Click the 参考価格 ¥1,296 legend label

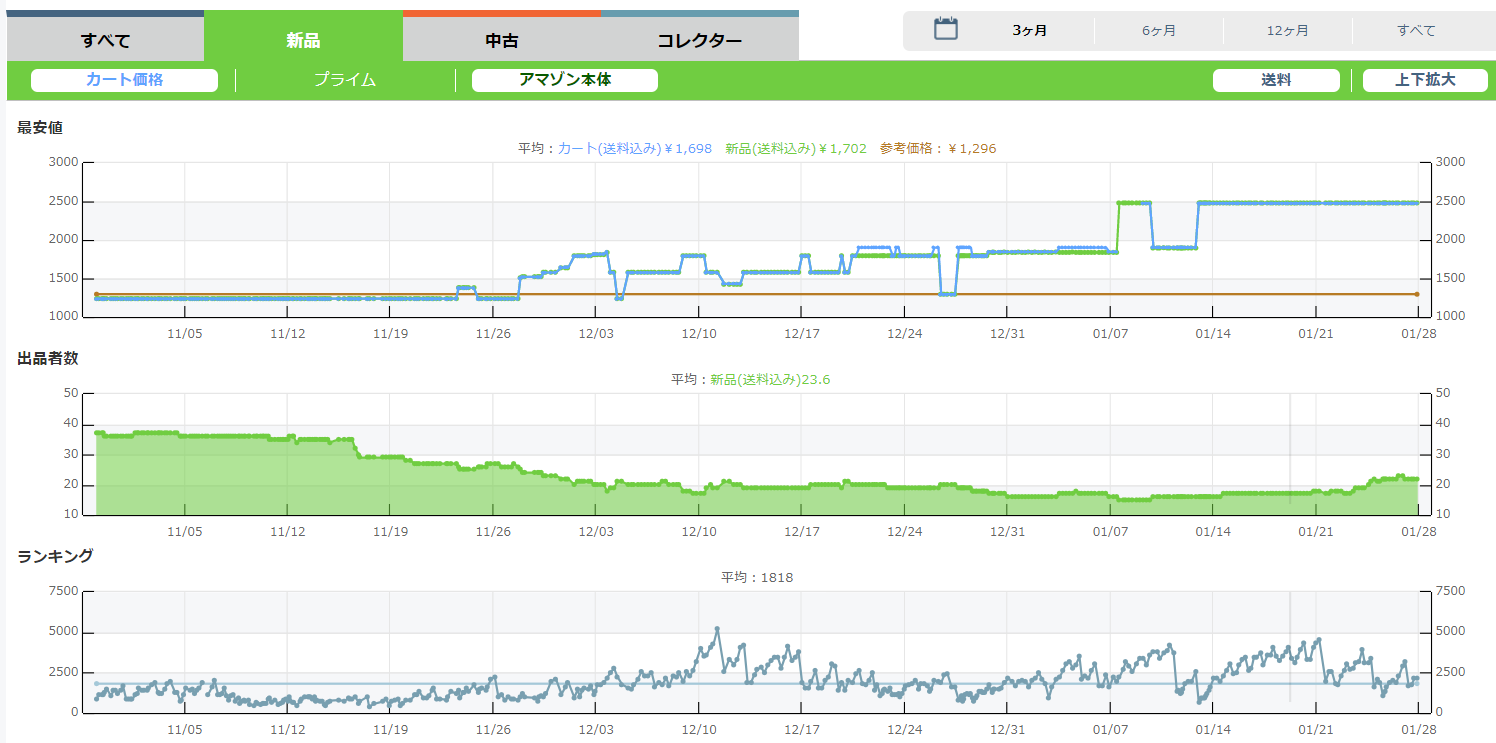coord(937,149)
